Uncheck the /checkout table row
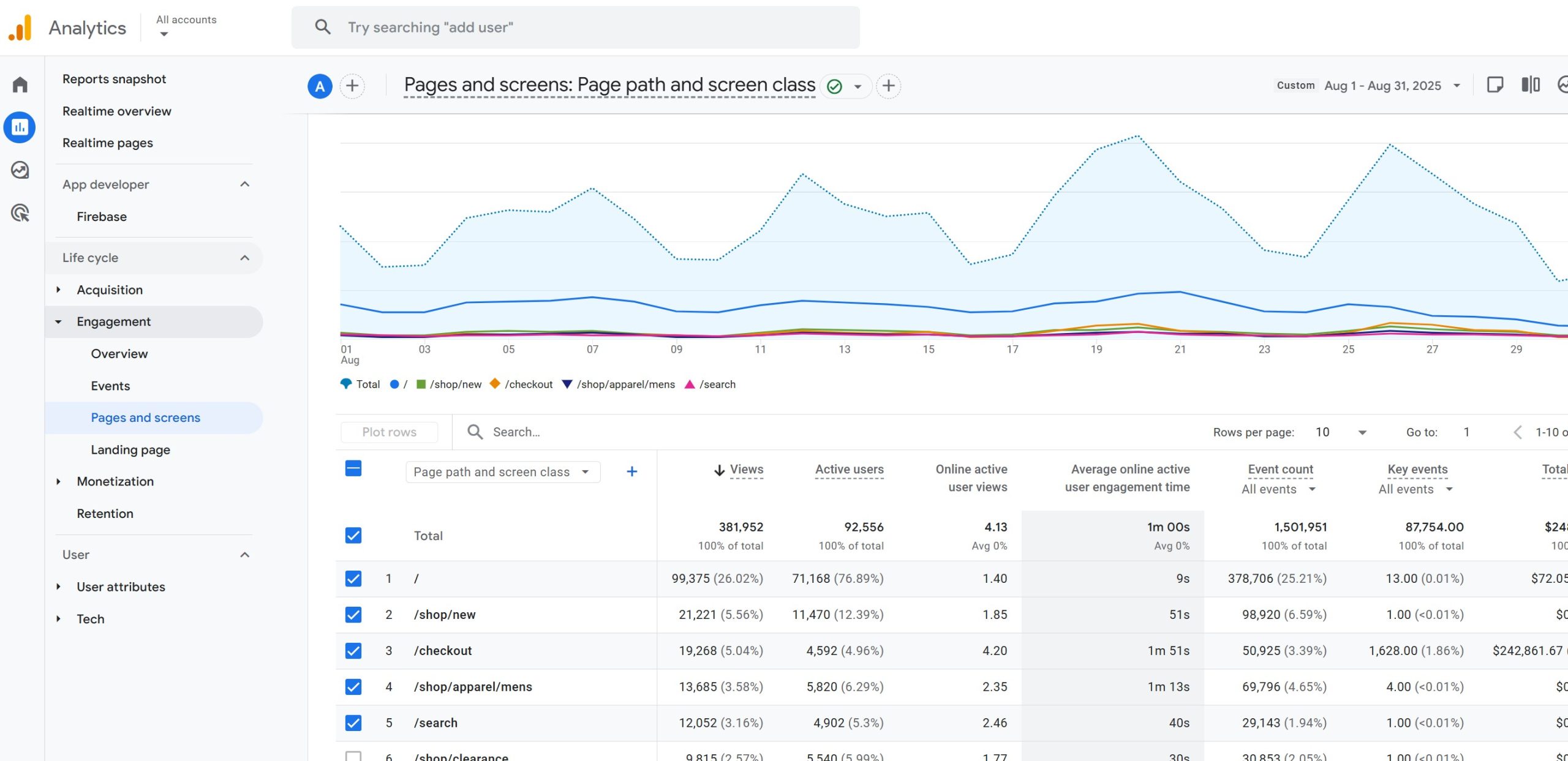Viewport: 1568px width, 761px height. [x=353, y=650]
